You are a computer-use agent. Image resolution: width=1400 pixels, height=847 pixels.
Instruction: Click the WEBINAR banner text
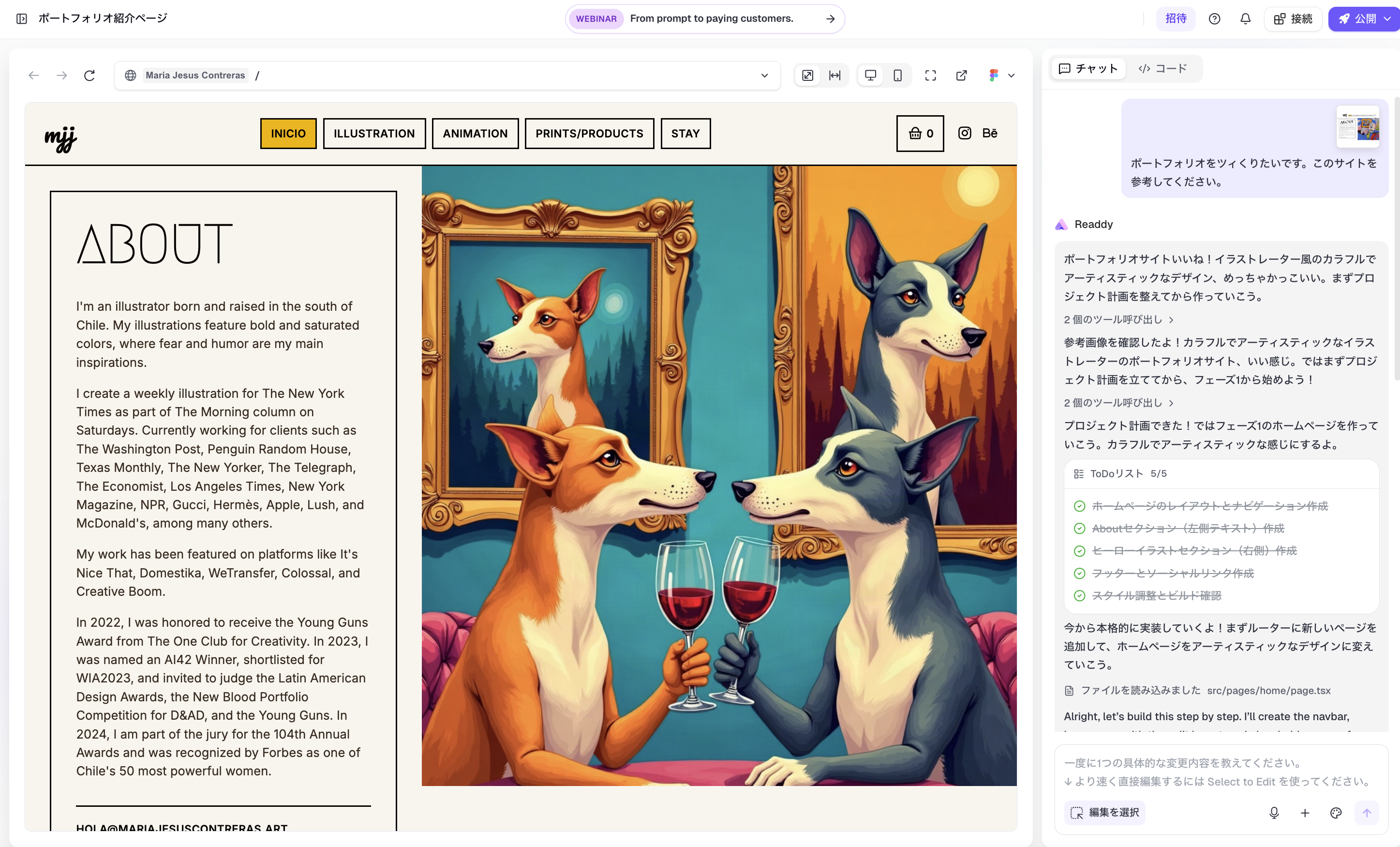click(x=596, y=19)
